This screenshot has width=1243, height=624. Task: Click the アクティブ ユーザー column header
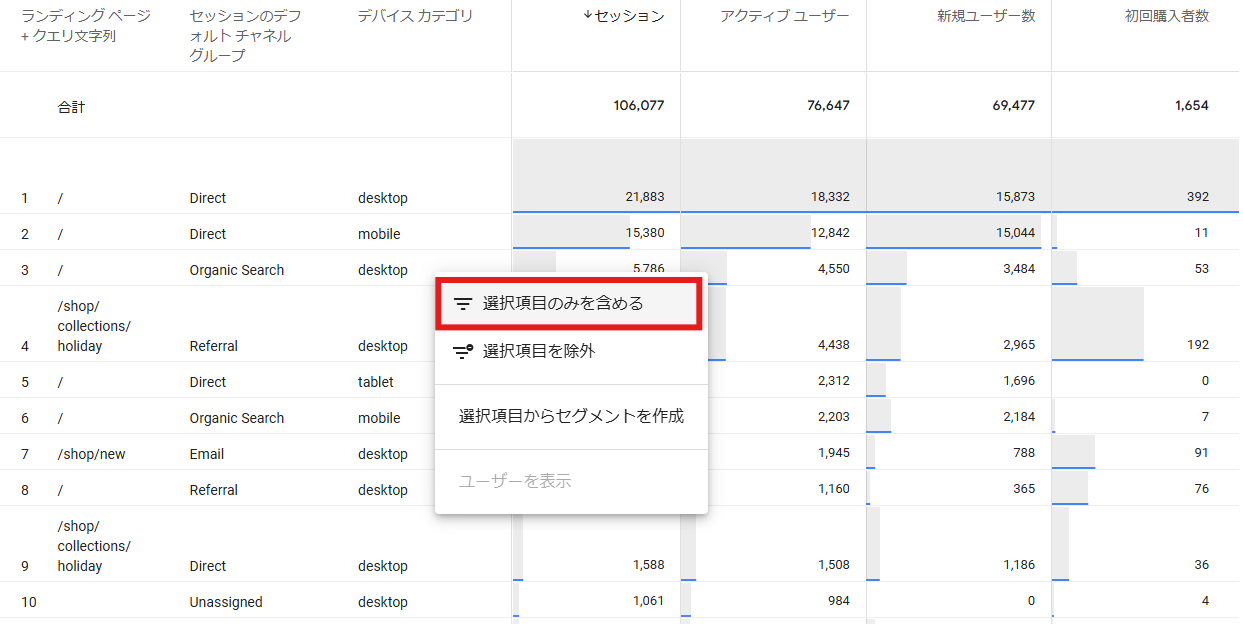point(784,17)
